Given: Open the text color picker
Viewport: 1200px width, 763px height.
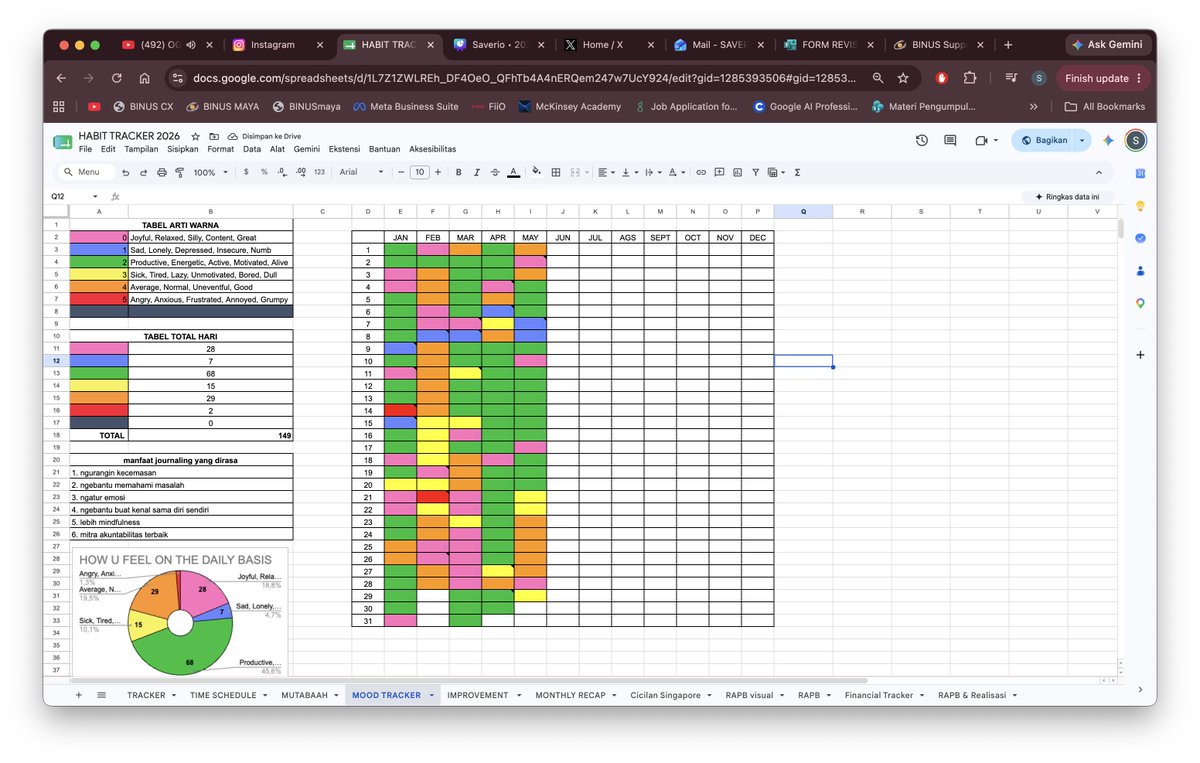Looking at the screenshot, I should (513, 172).
